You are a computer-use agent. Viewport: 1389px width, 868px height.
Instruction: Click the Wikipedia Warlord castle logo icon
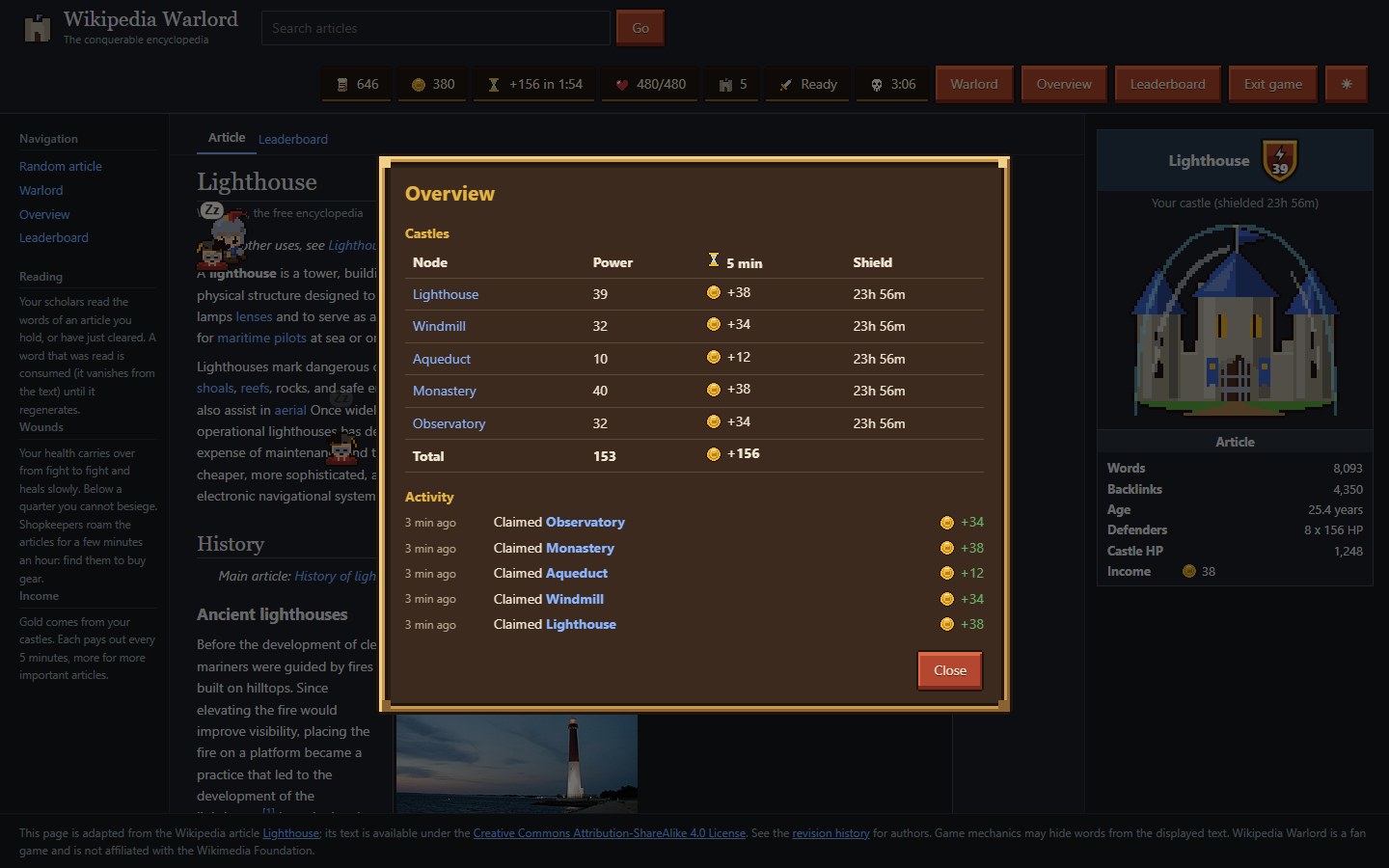(x=38, y=28)
